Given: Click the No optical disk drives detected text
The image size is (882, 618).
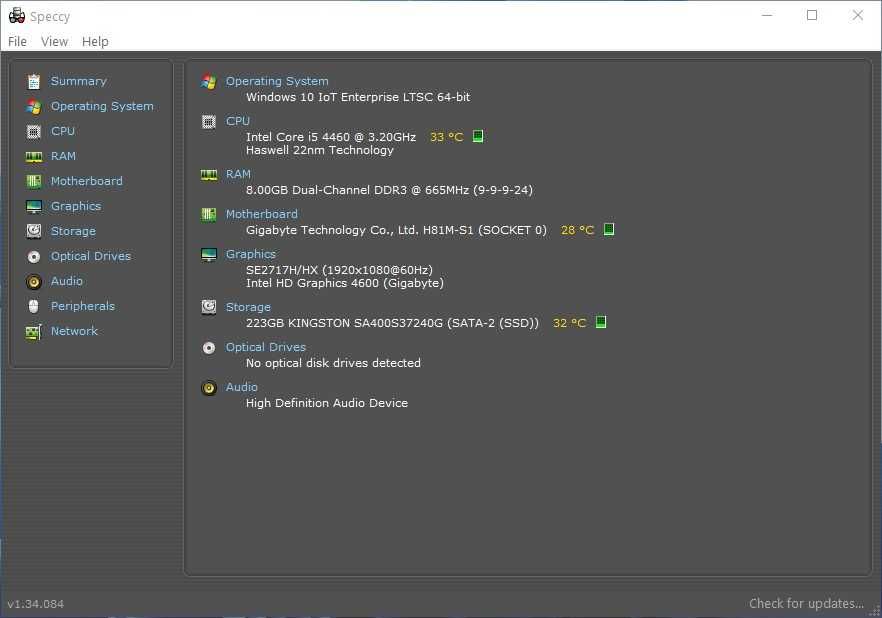Looking at the screenshot, I should tap(333, 363).
